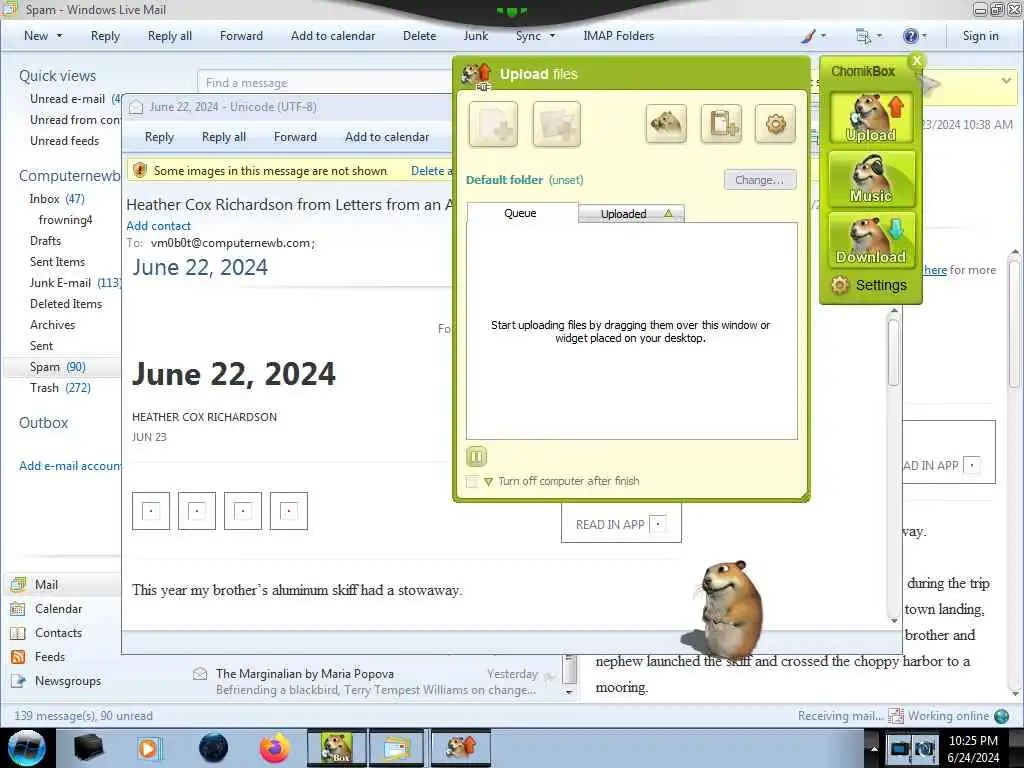The height and width of the screenshot is (768, 1024).
Task: Click the Find a message search field
Action: [x=325, y=83]
